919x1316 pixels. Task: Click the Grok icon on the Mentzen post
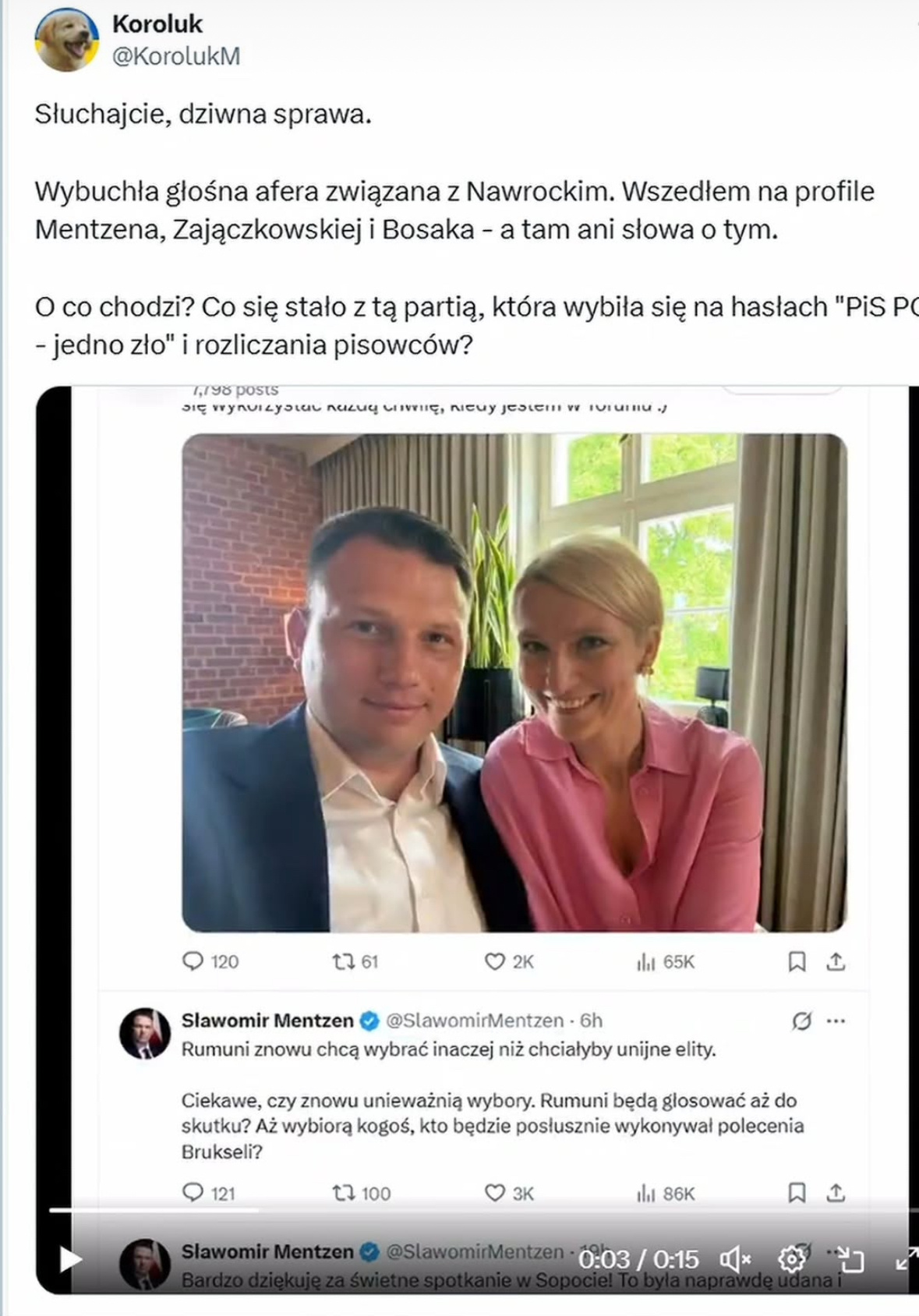[x=801, y=1021]
